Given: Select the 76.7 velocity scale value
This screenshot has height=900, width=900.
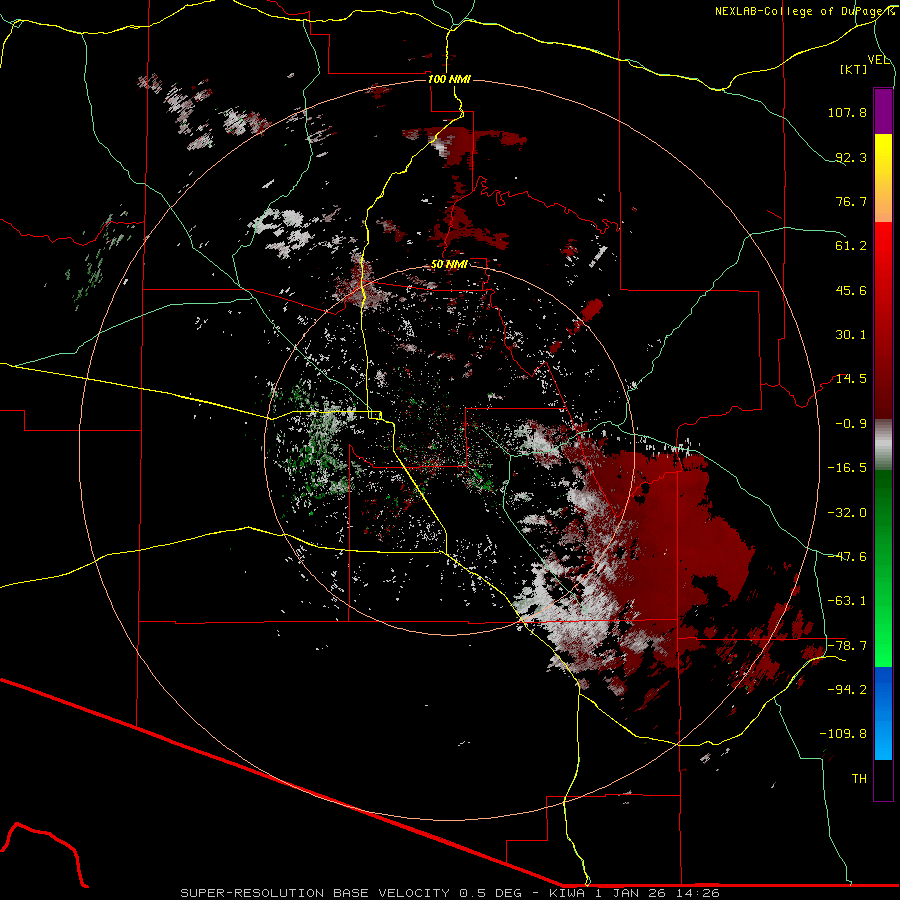Looking at the screenshot, I should pos(851,201).
